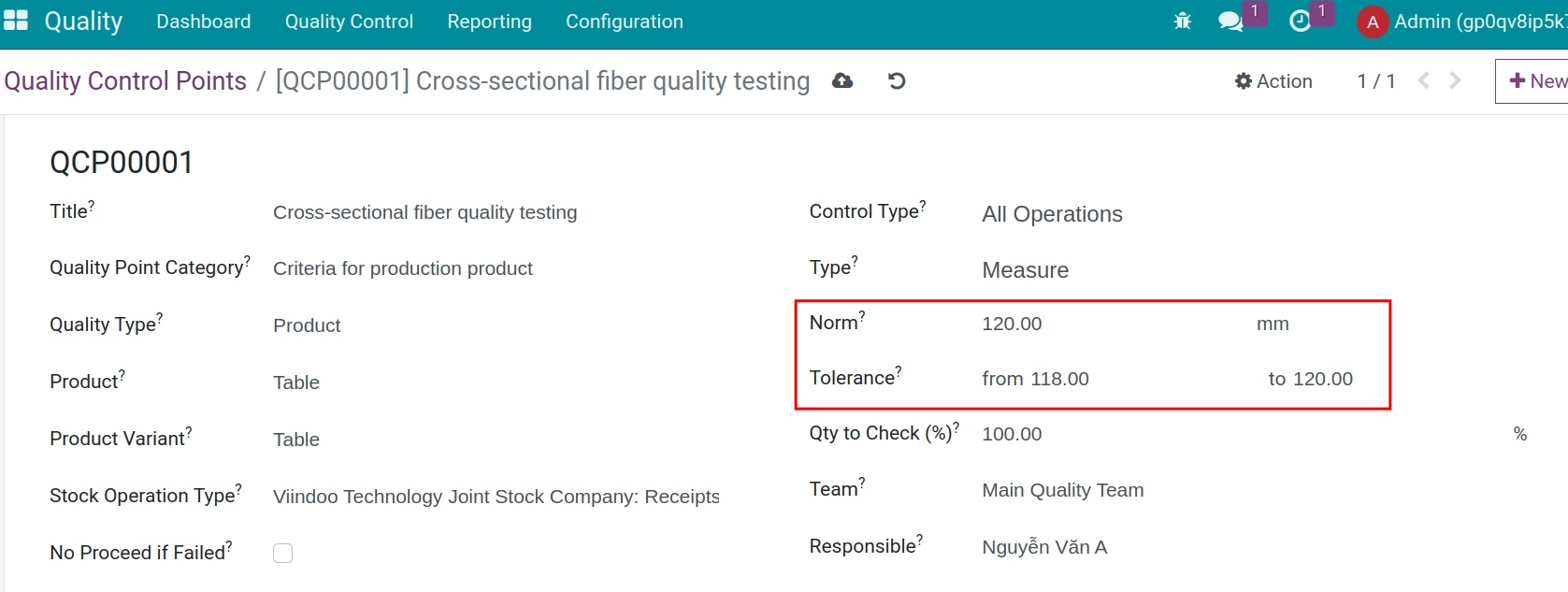Screen dimensions: 1568x592
Task: Open the Stock Operation Type field
Action: coord(496,497)
